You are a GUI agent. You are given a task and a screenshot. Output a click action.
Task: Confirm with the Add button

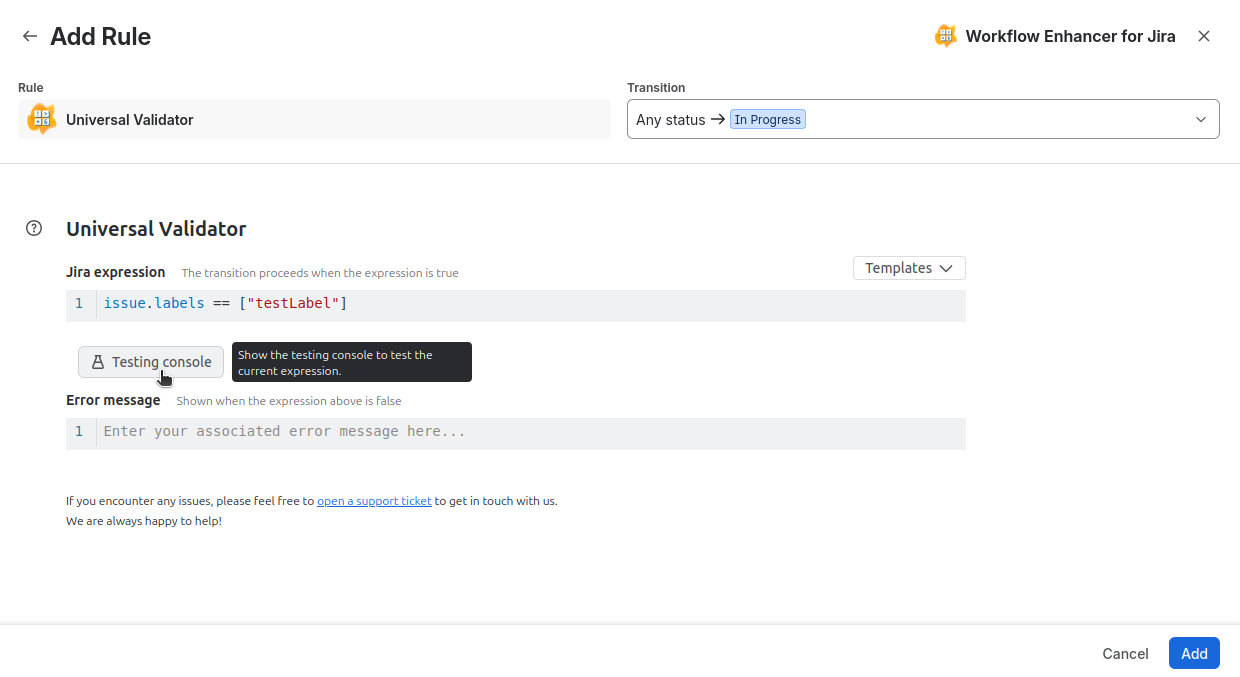tap(1194, 653)
